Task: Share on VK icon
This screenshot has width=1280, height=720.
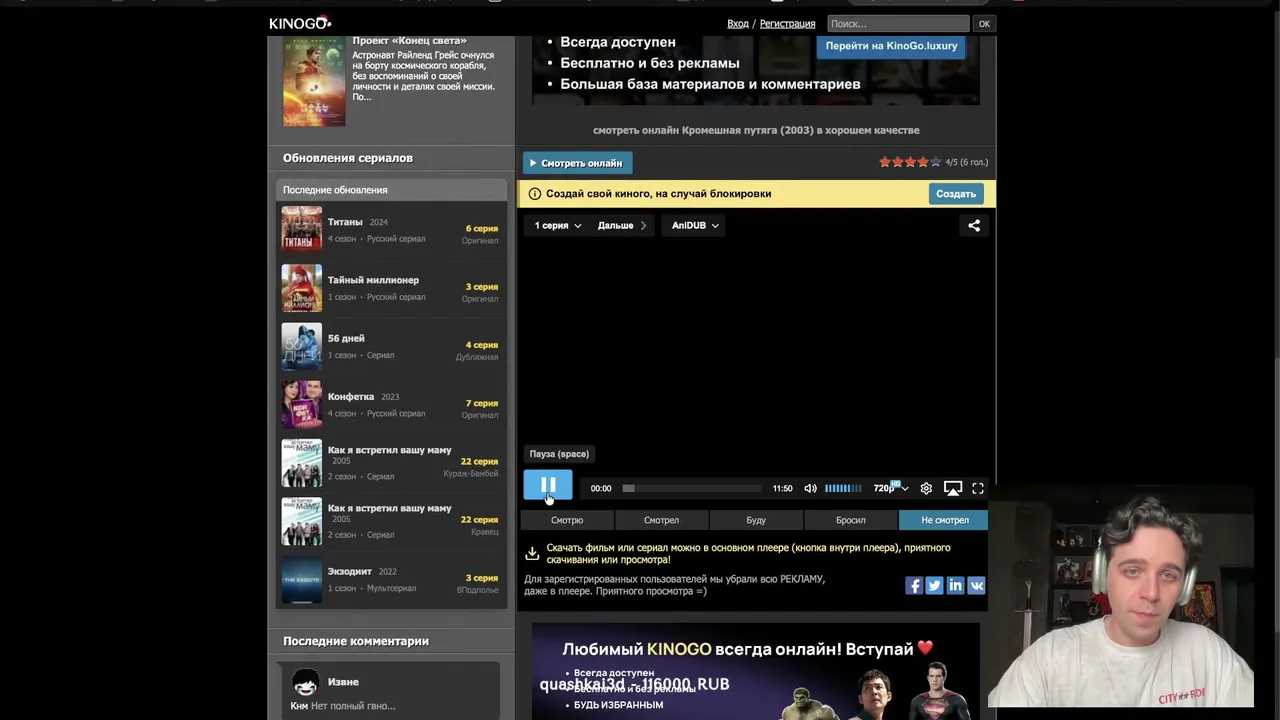Action: coord(976,586)
